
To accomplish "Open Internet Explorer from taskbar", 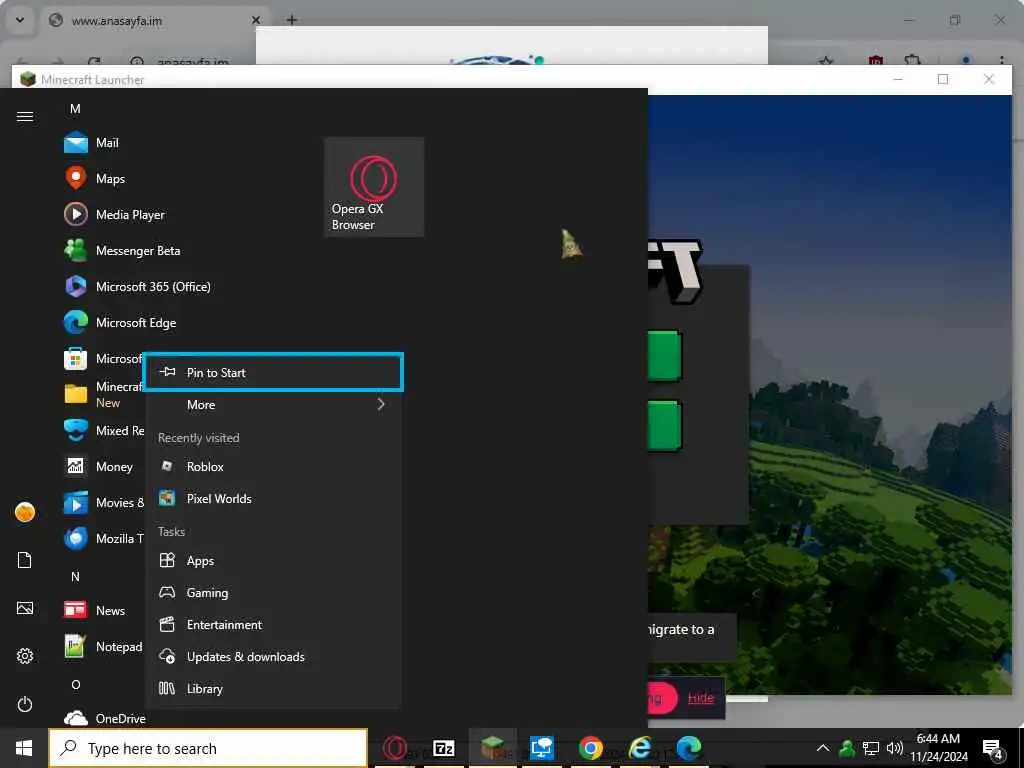I will tap(639, 748).
